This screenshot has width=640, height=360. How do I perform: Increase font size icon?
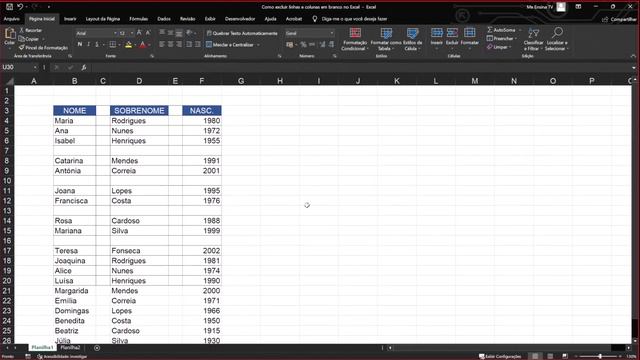[139, 33]
